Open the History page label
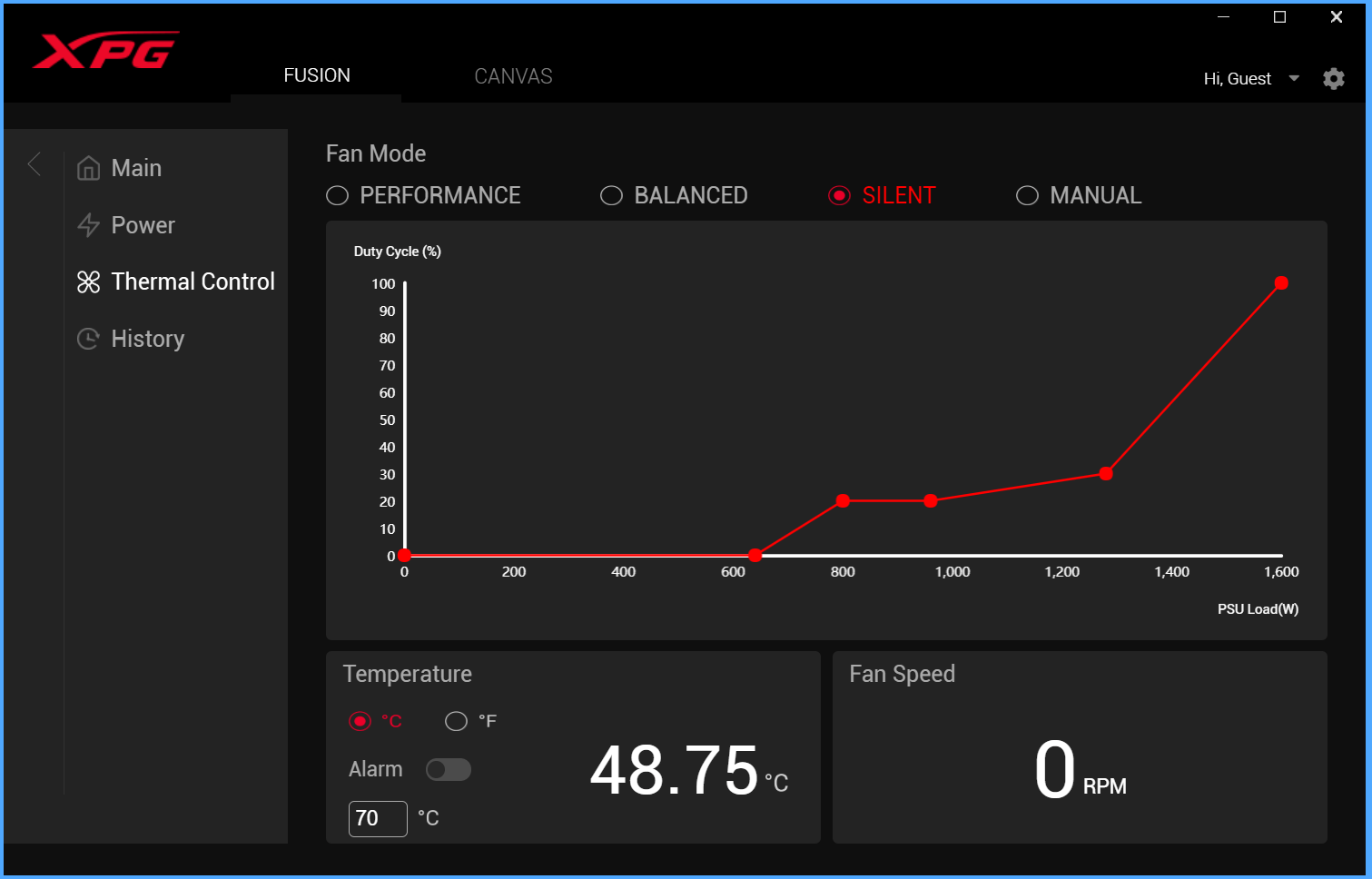Viewport: 1372px width, 879px height. coord(147,339)
